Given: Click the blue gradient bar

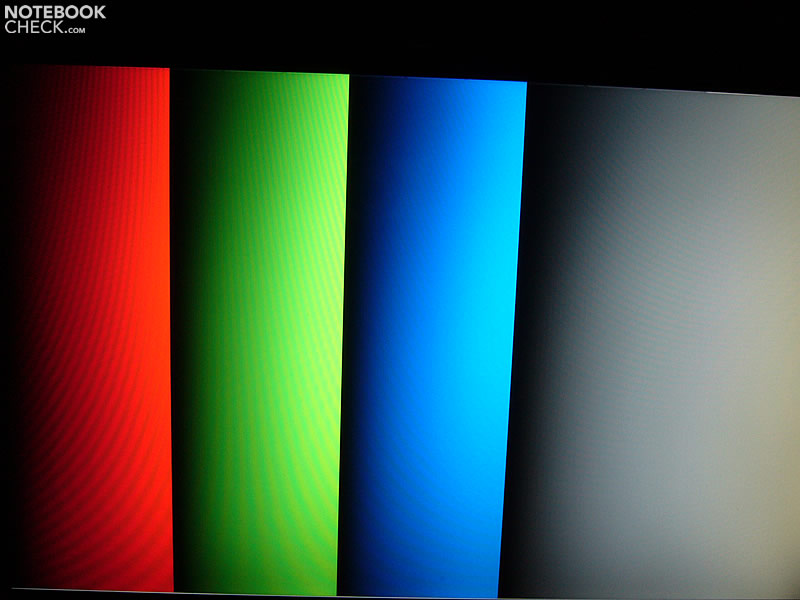Looking at the screenshot, I should [434, 337].
